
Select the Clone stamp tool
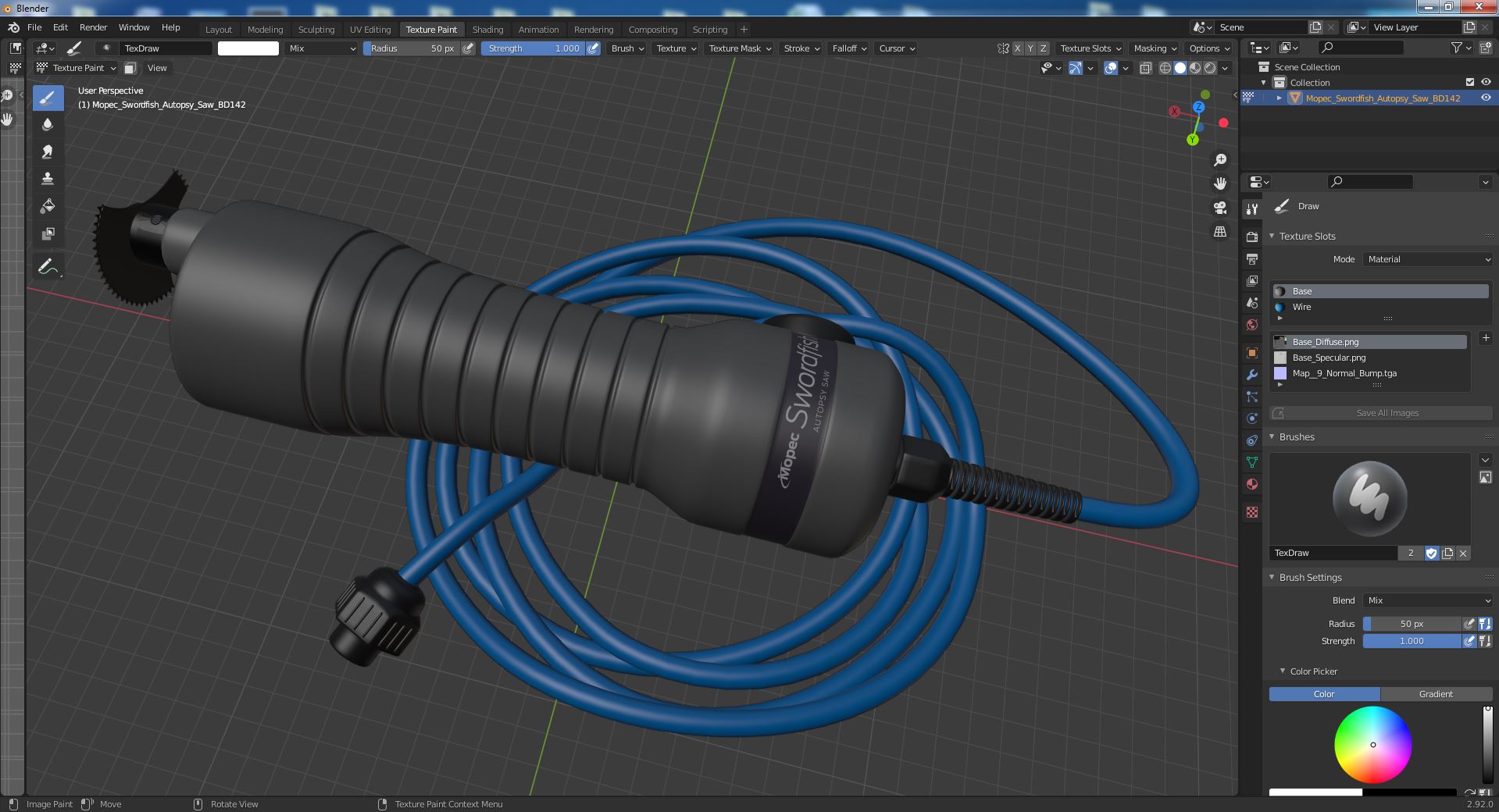tap(48, 179)
